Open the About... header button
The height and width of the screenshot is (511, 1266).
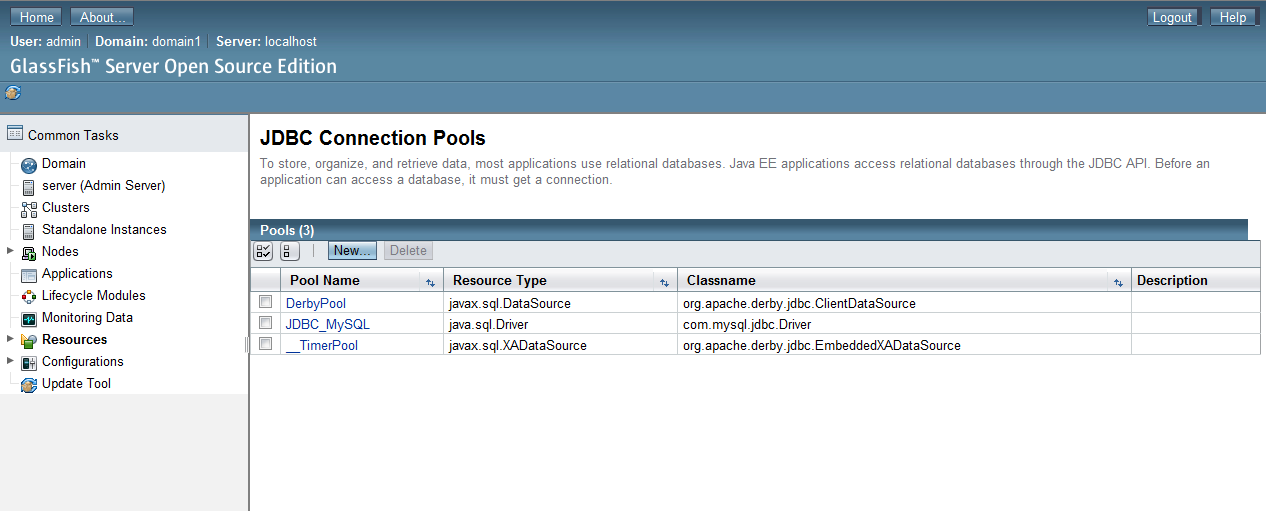[102, 17]
